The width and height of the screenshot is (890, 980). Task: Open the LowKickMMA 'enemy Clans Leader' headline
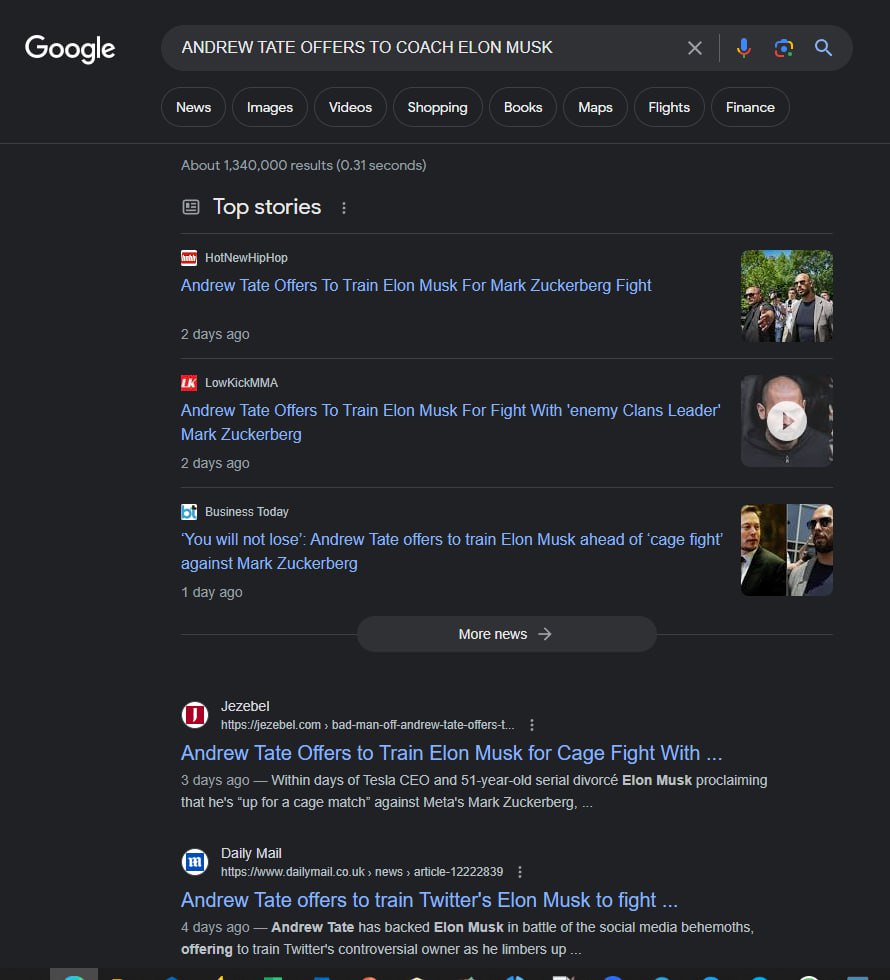tap(451, 422)
